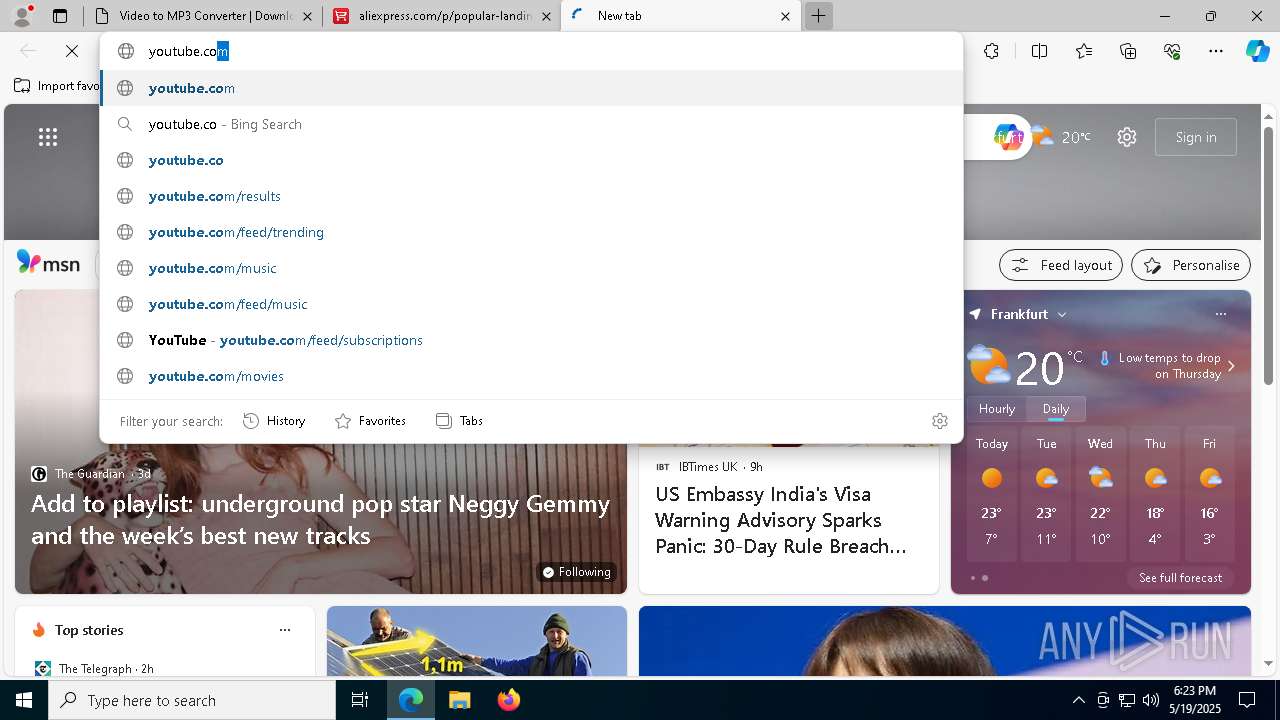Open new tab page settings gear
Image resolution: width=1280 pixels, height=720 pixels.
[x=1127, y=137]
